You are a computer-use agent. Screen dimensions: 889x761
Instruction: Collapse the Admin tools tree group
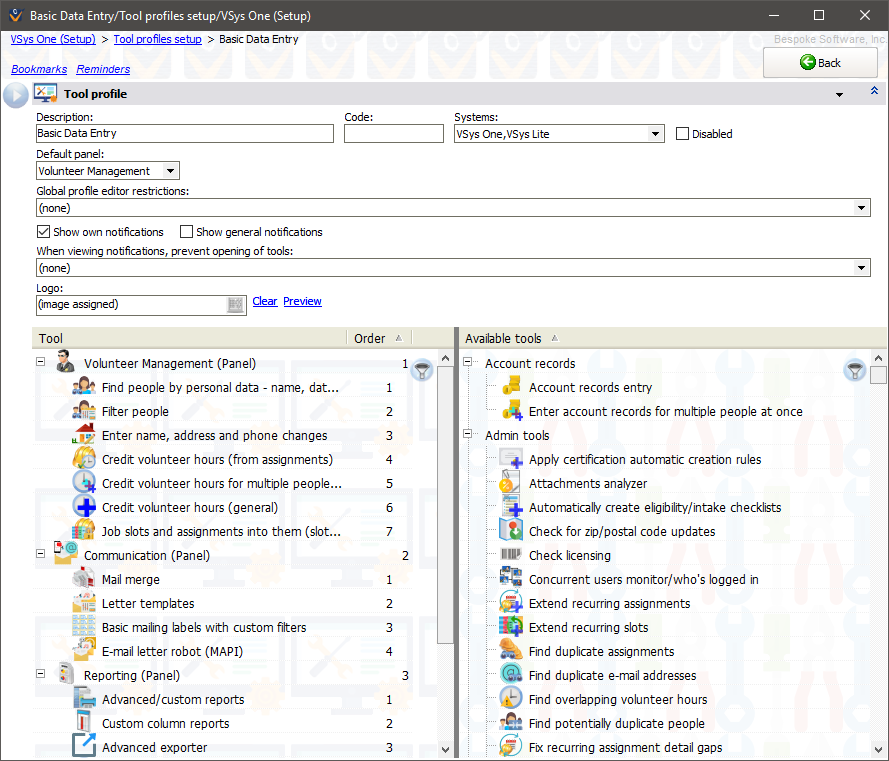[467, 435]
